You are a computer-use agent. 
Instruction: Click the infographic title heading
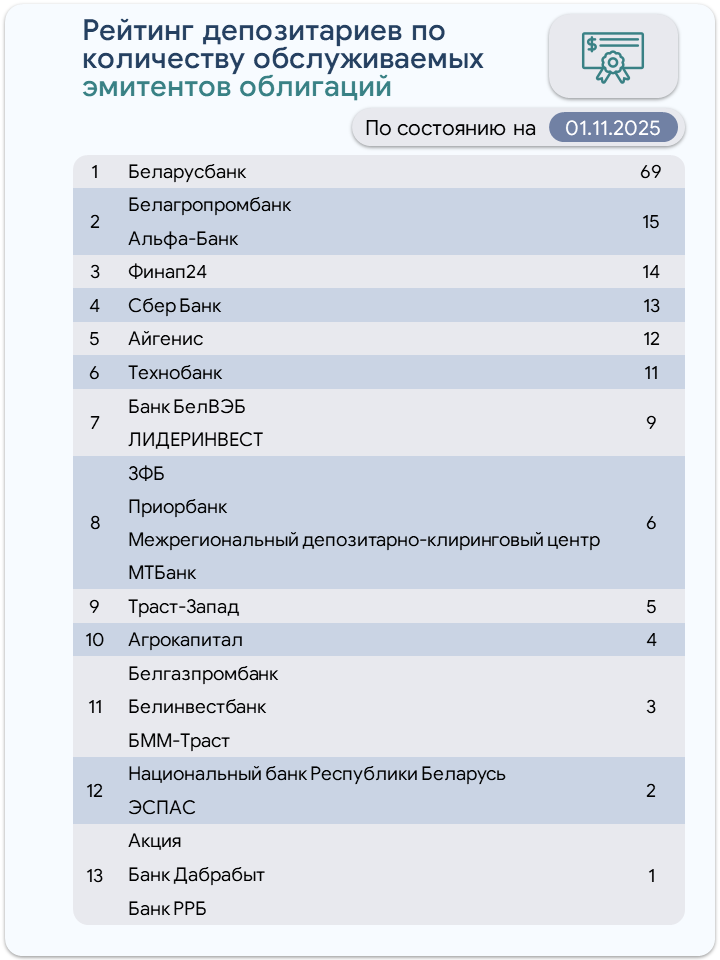[283, 59]
